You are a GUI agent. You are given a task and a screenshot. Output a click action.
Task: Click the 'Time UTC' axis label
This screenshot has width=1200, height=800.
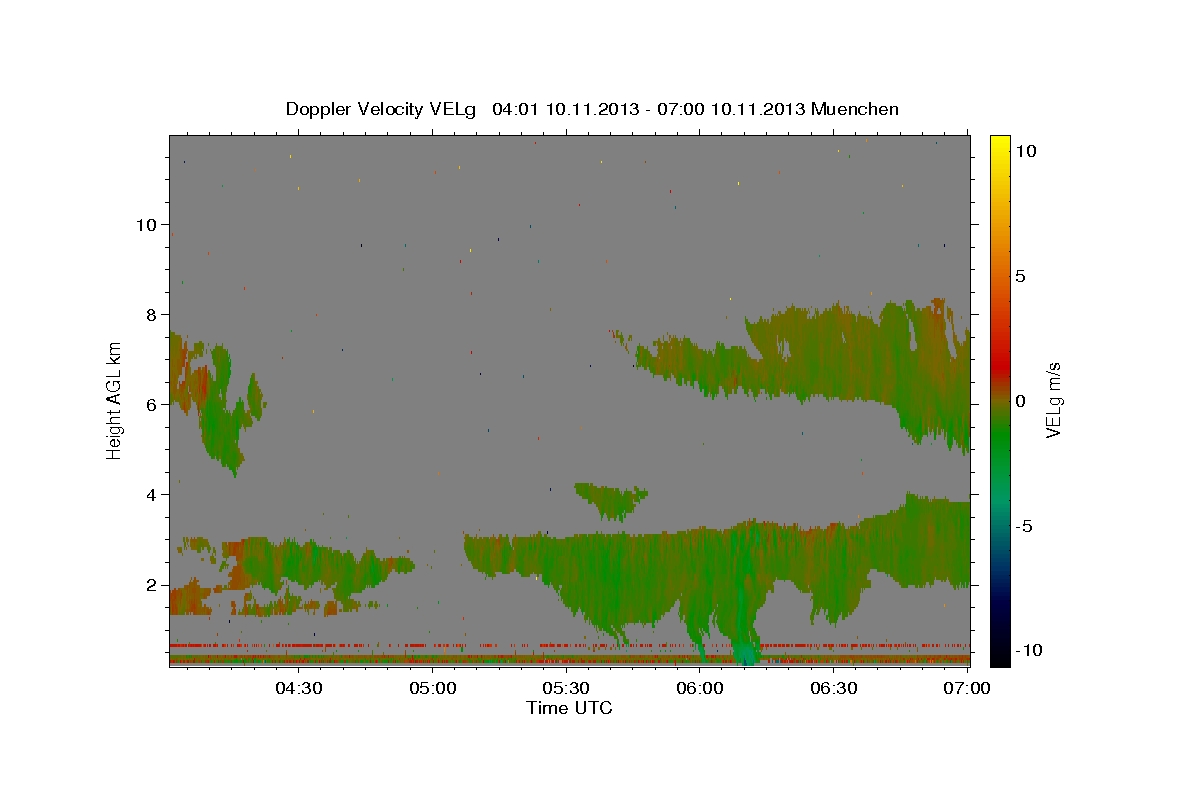coord(569,708)
